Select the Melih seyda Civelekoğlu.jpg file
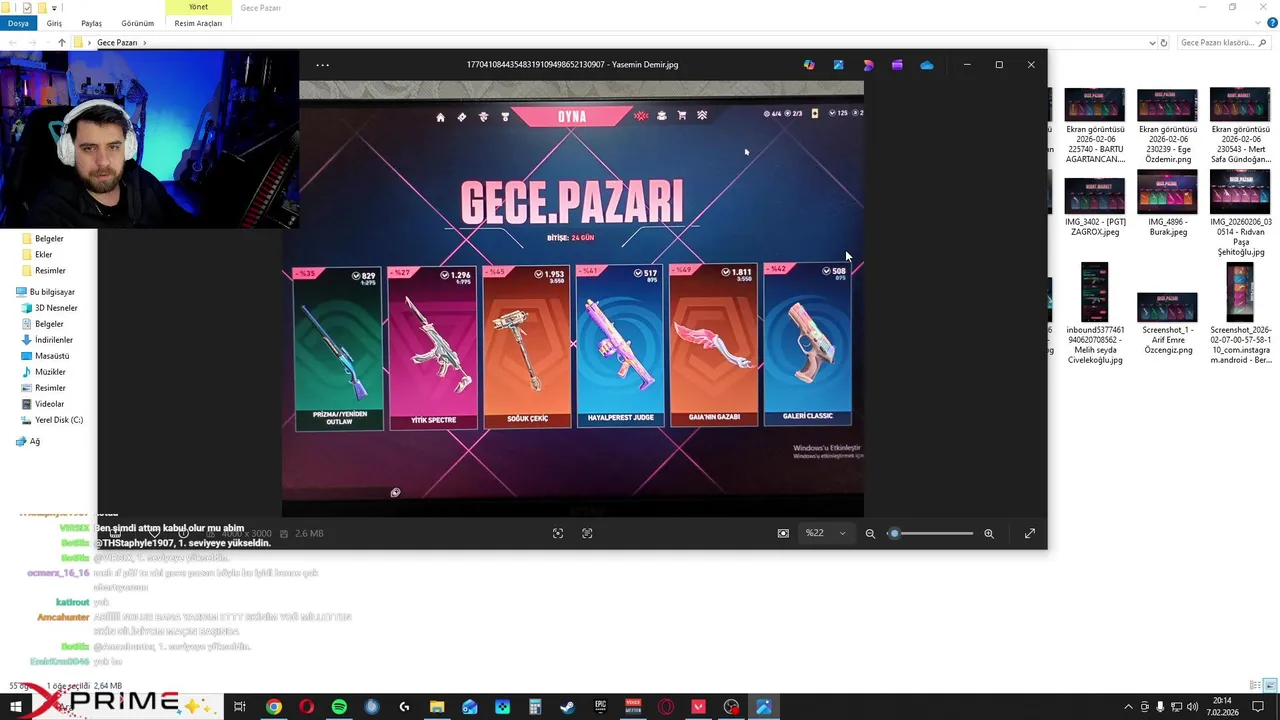Image resolution: width=1280 pixels, height=720 pixels. click(x=1094, y=313)
